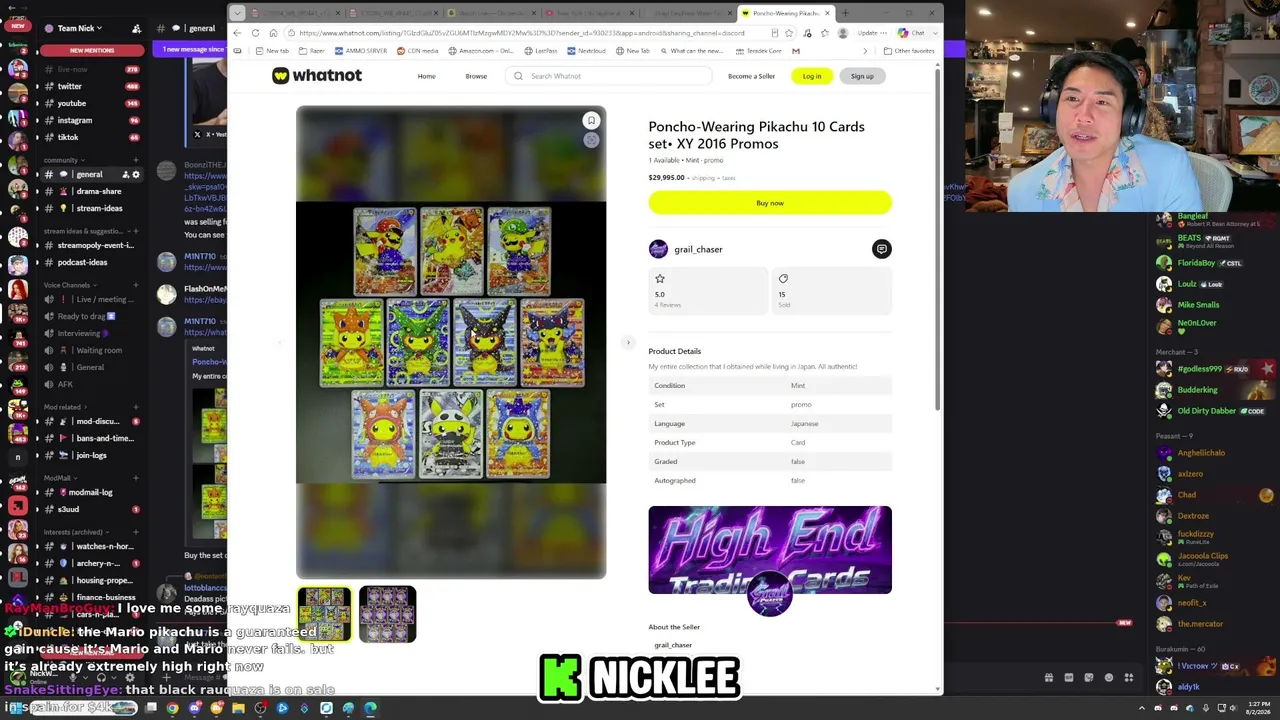This screenshot has width=1280, height=720.
Task: Message the seller with the chat icon
Action: tap(881, 249)
